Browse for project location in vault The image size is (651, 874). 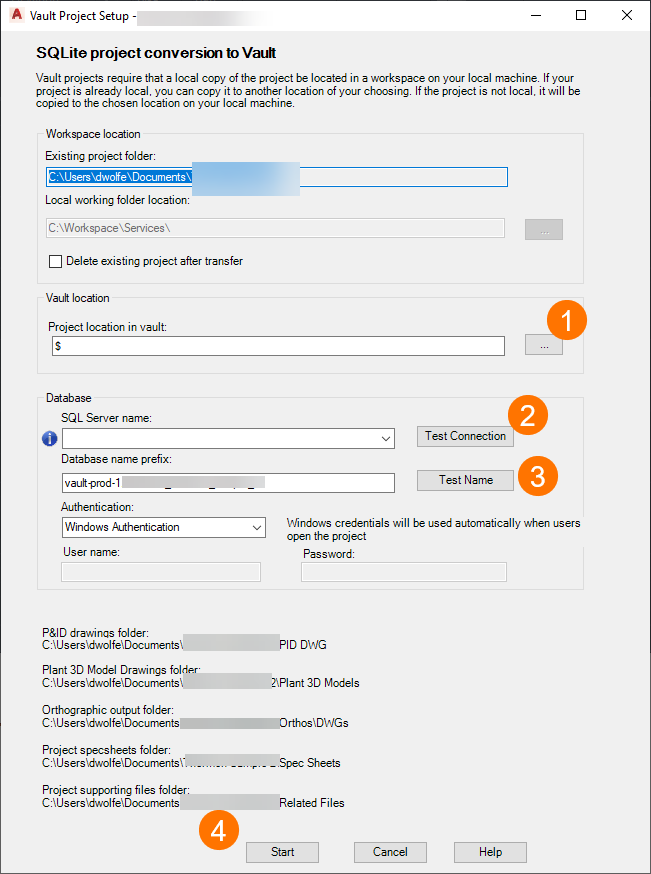[x=544, y=346]
